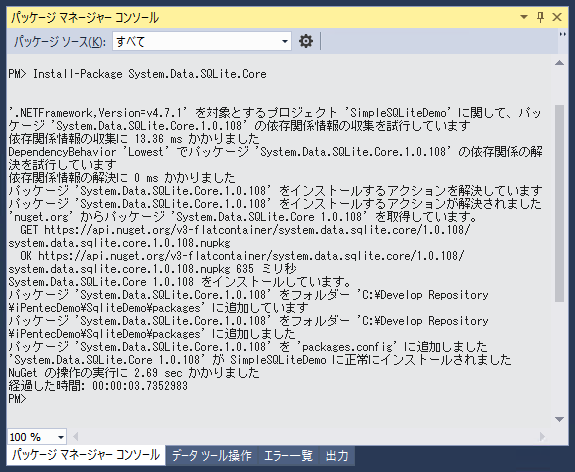Switch to 出力 tab
This screenshot has height=472, width=575.
(x=337, y=455)
